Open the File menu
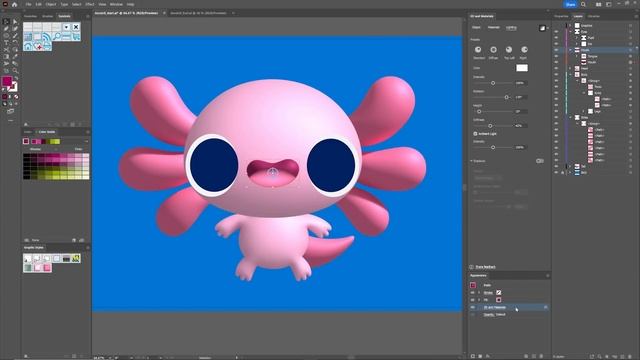Screen dimensions: 640x360 click(x=29, y=4)
